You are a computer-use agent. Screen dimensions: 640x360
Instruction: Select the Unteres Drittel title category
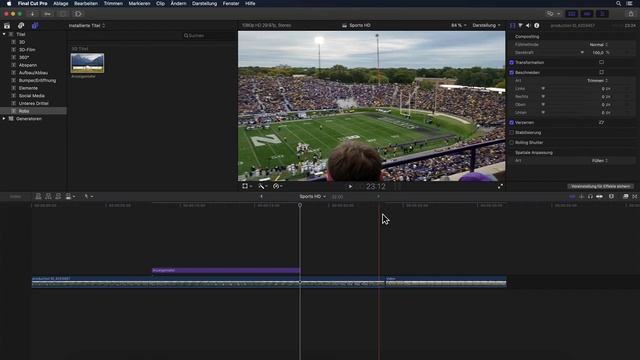point(33,103)
